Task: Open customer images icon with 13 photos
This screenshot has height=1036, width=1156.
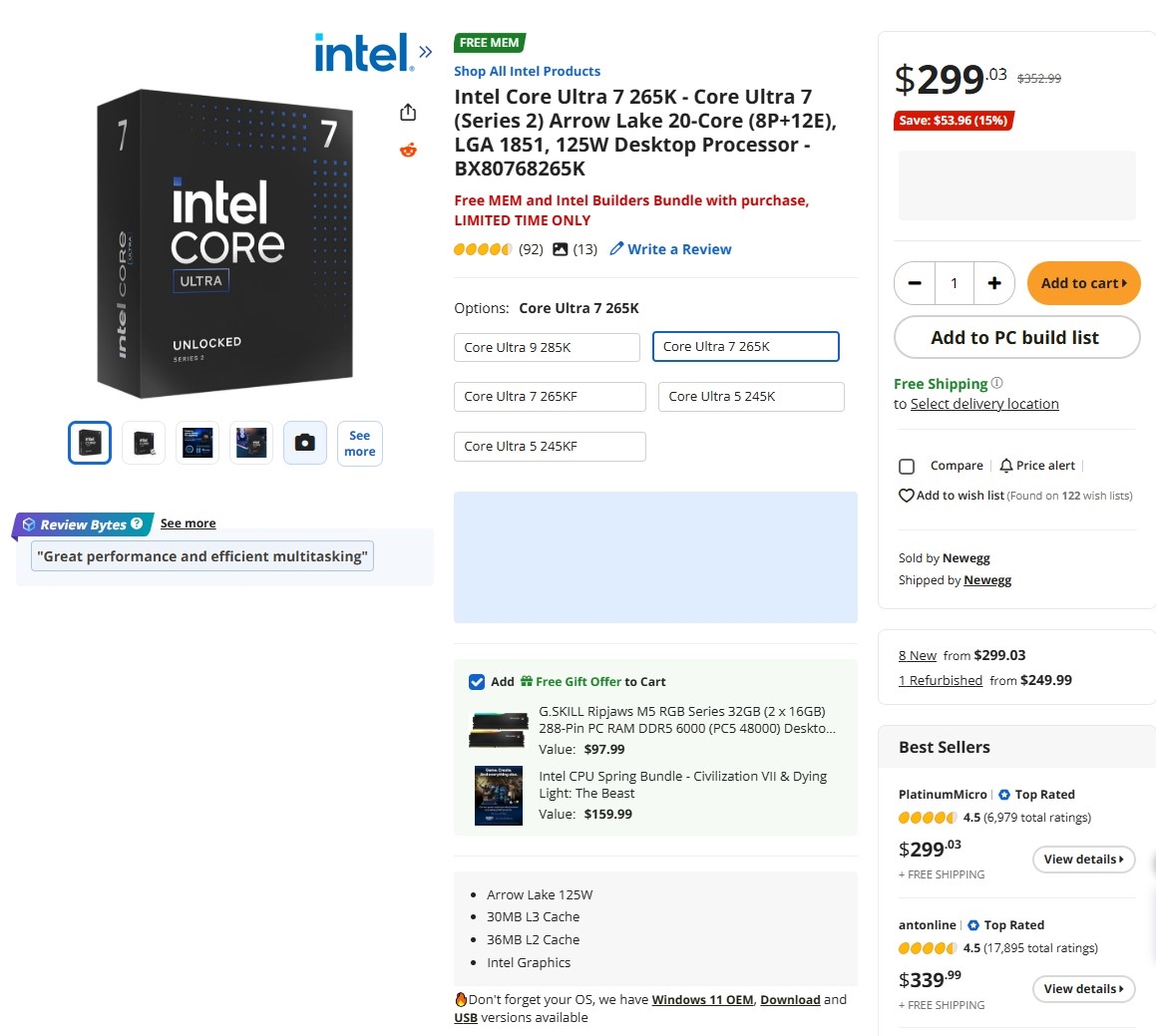Action: pyautogui.click(x=561, y=249)
